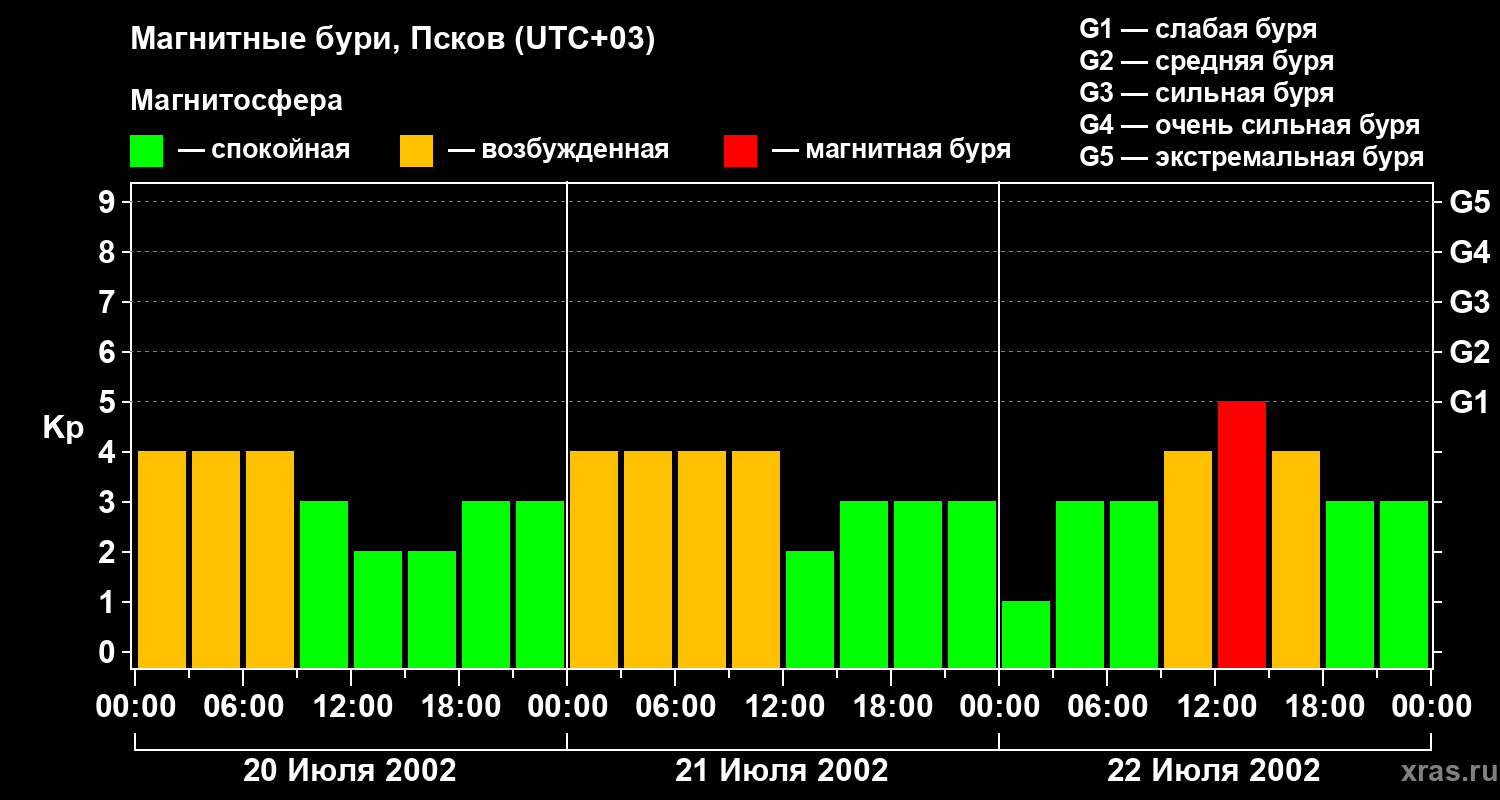Viewport: 1500px width, 800px height.
Task: Click the green 'спокойная' legend swatch
Action: click(146, 151)
